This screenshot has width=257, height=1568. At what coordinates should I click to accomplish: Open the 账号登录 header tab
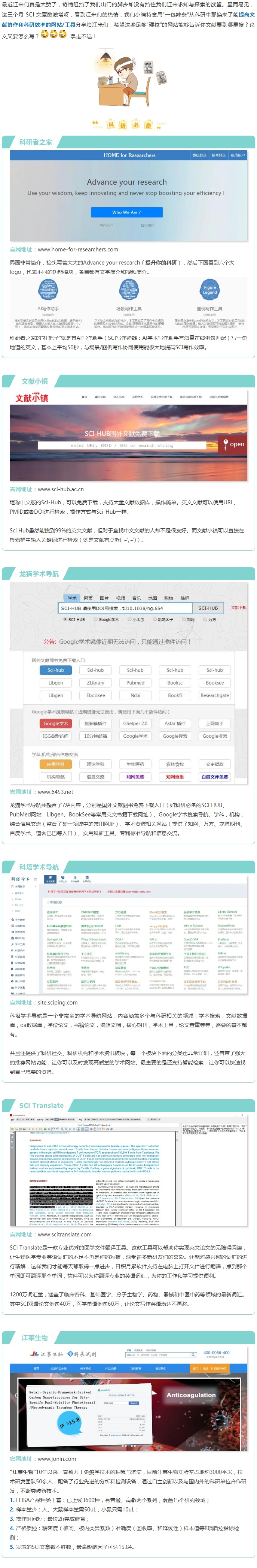tap(219, 155)
